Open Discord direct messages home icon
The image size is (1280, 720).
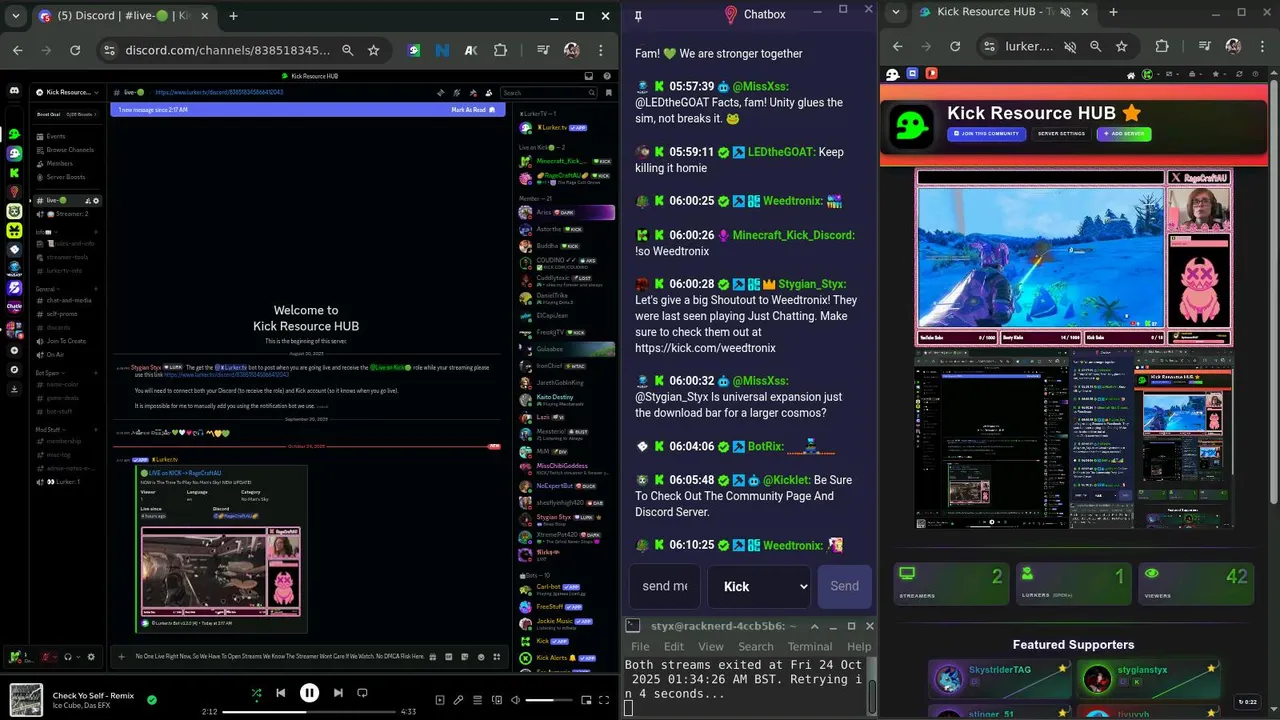tap(14, 91)
